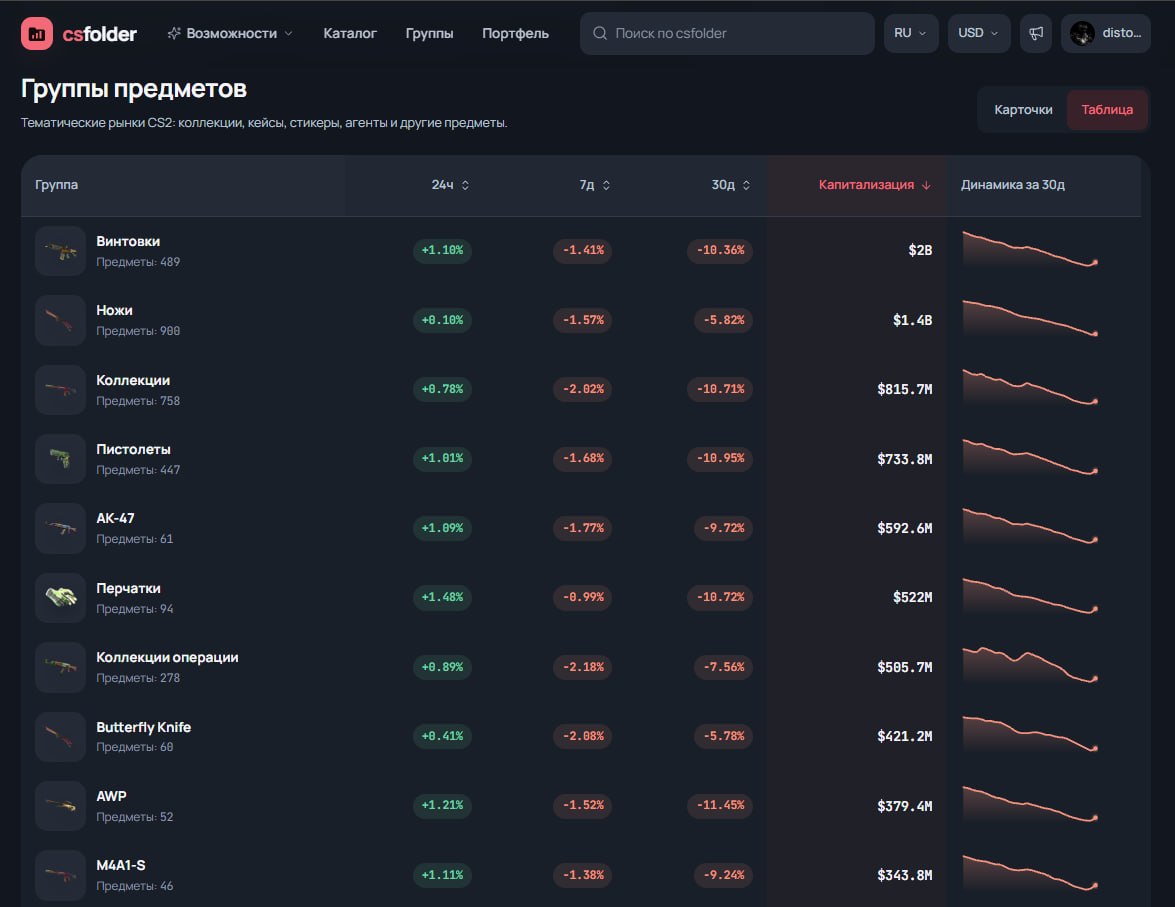Image resolution: width=1175 pixels, height=907 pixels.
Task: Click the -2.18% 7d badge
Action: [583, 667]
